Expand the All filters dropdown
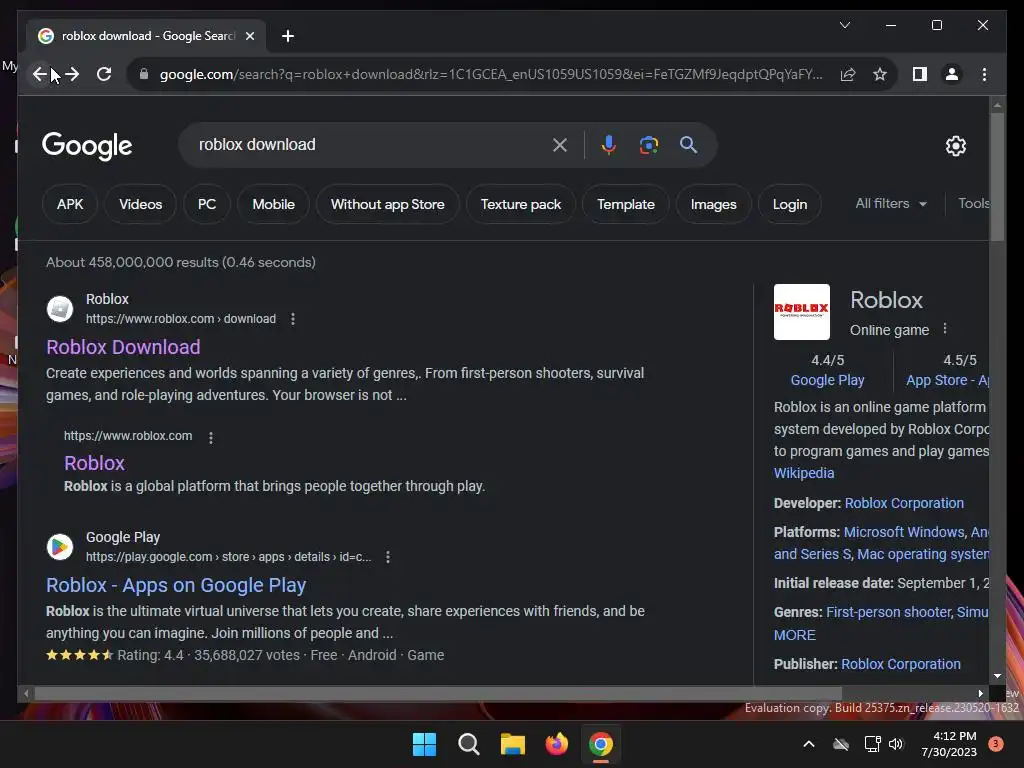The height and width of the screenshot is (768, 1024). 891,204
